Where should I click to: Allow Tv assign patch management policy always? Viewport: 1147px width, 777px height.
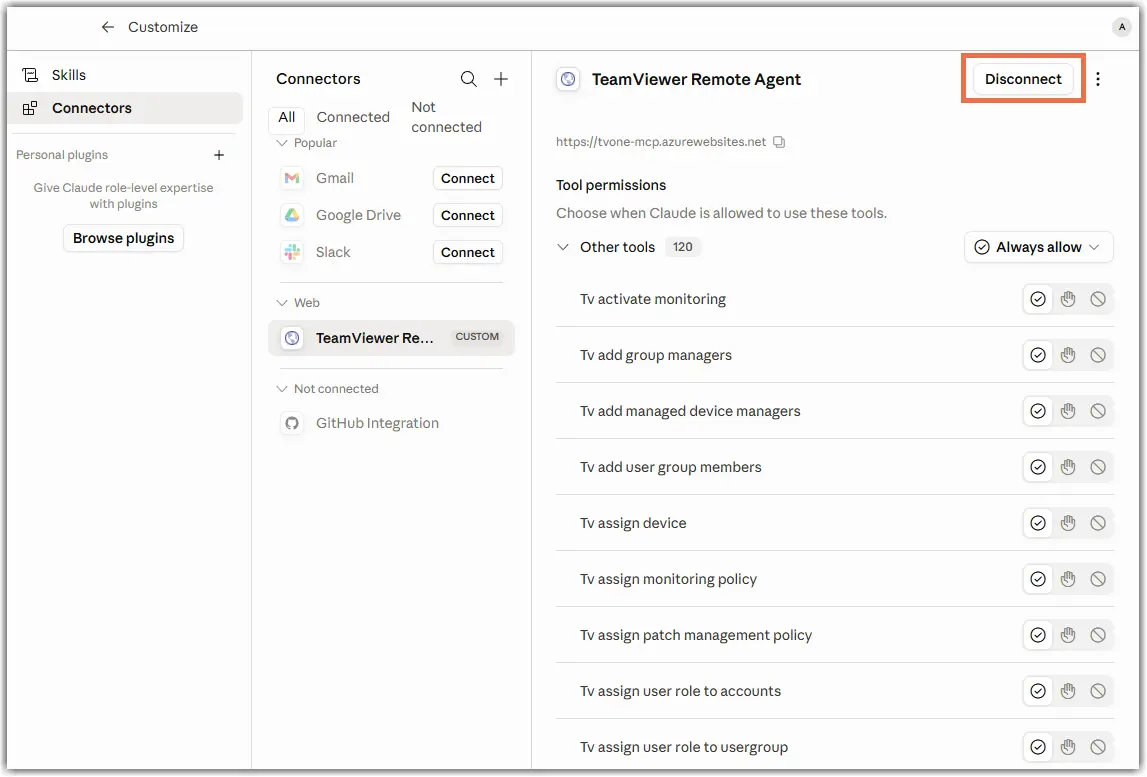click(x=1037, y=636)
